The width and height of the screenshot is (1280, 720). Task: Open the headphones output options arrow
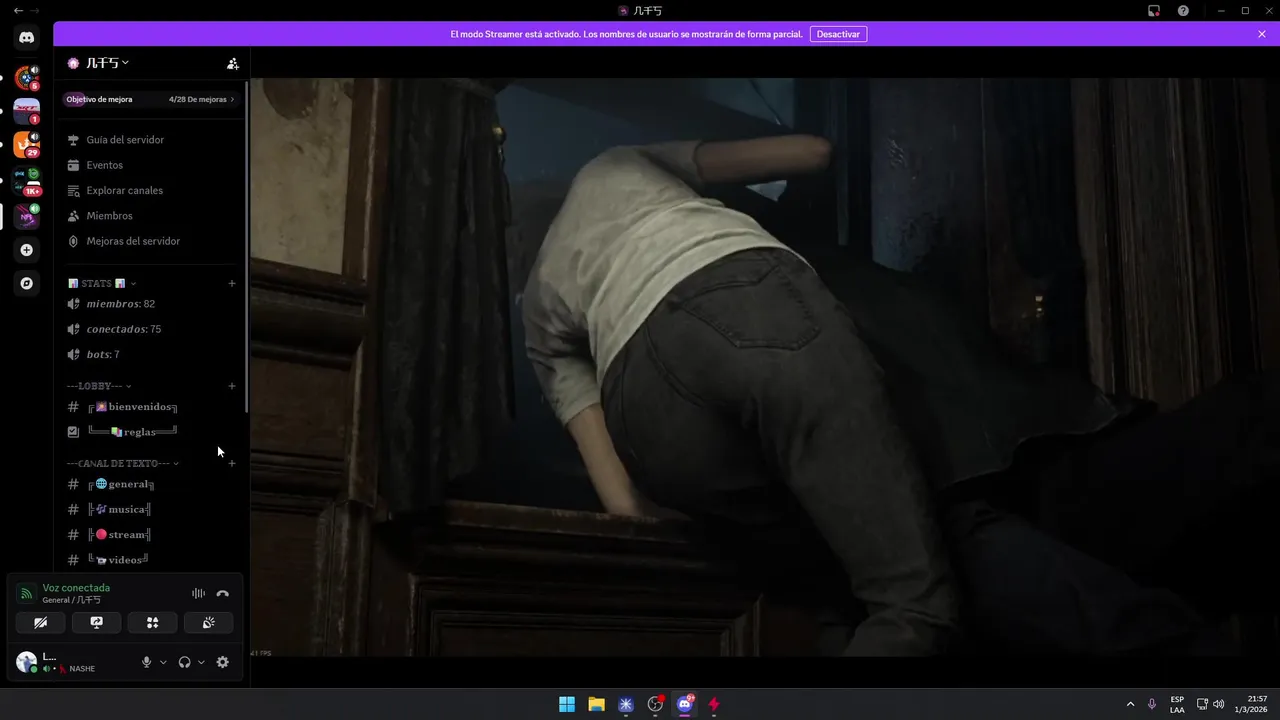201,662
